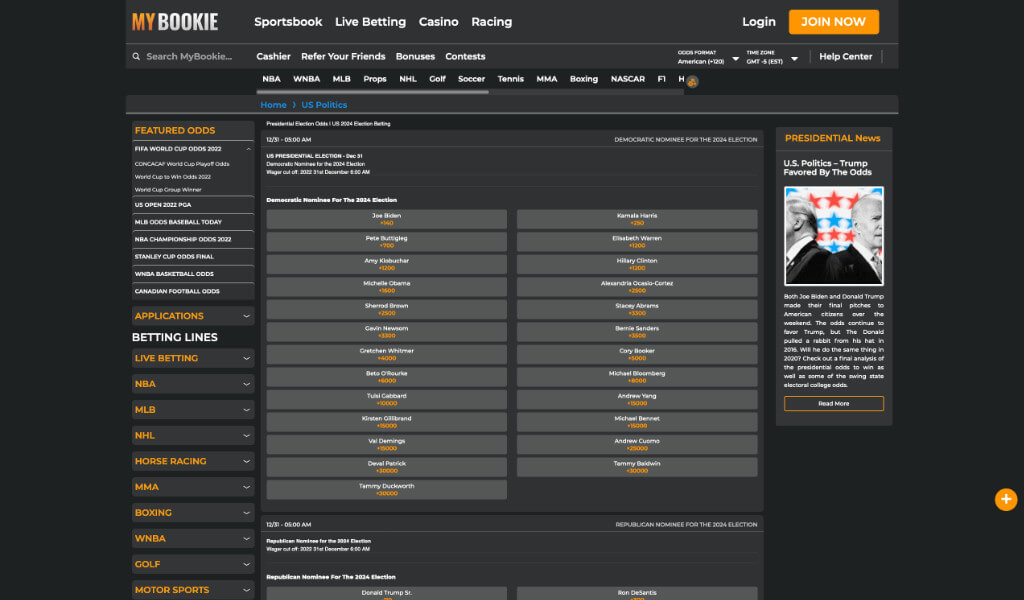Expand the NHL sidebar betting lines

[193, 435]
